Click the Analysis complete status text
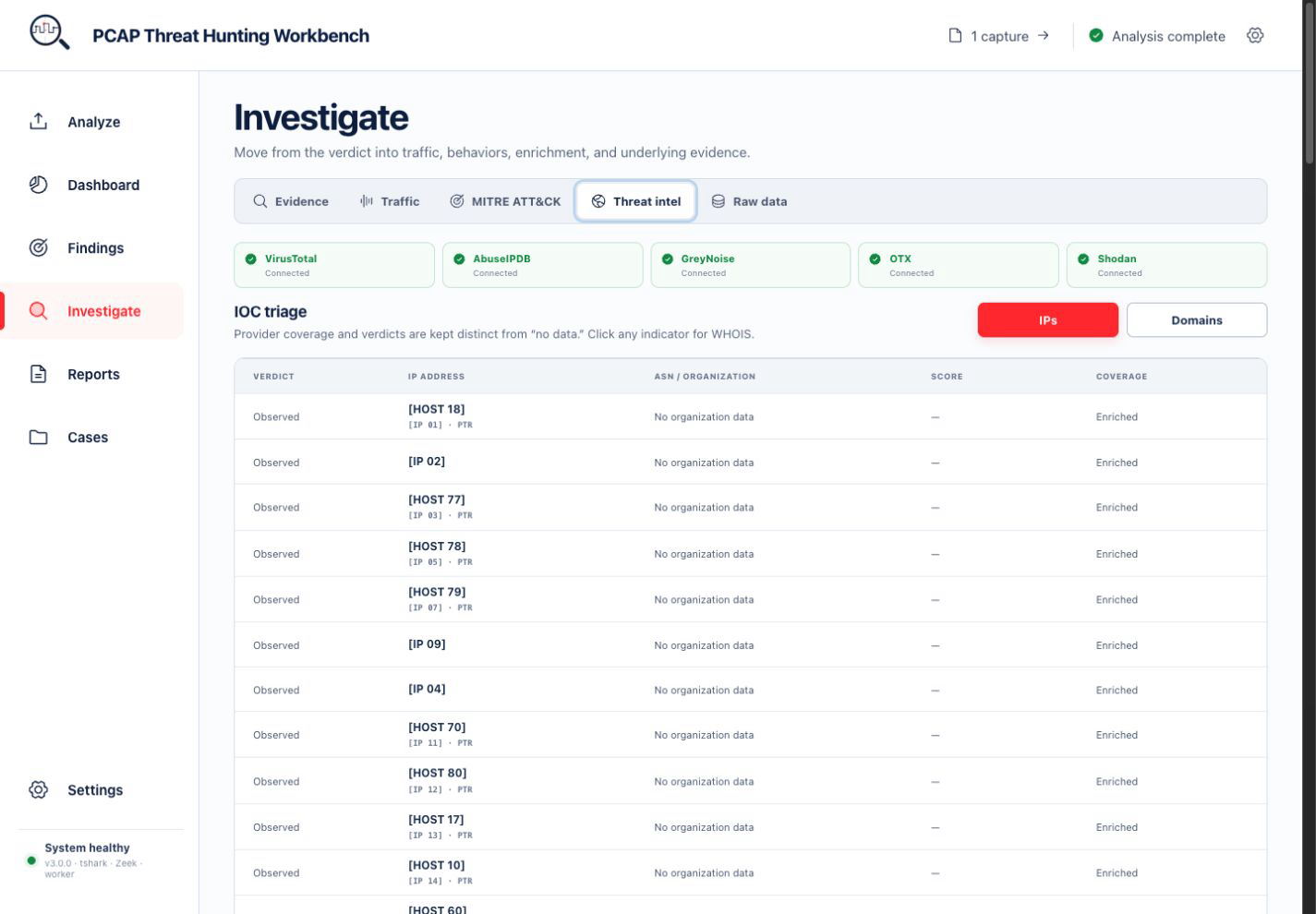 (x=1168, y=36)
